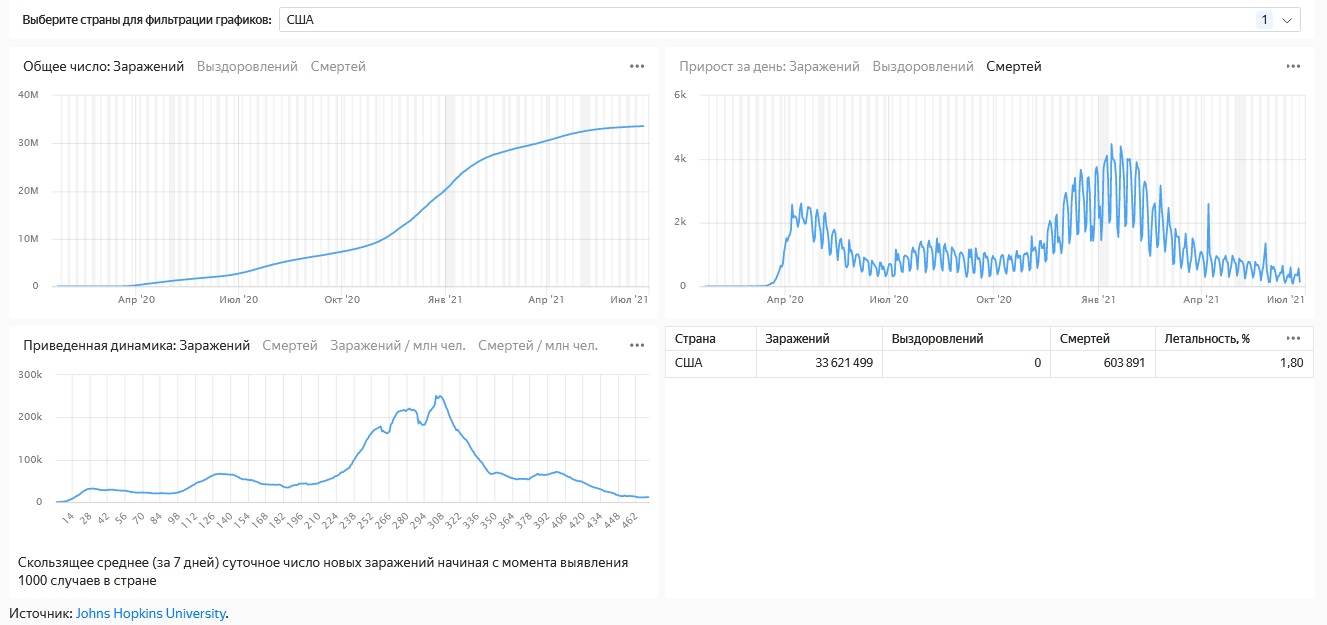Viewport: 1327px width, 625px height.
Task: Click the selected-count badge in the country filter
Action: click(x=1264, y=20)
